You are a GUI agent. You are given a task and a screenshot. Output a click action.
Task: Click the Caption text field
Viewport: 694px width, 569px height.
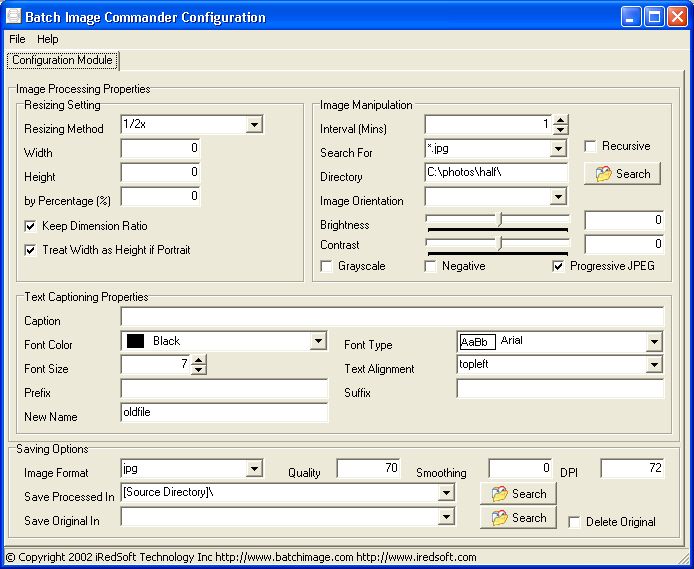(x=392, y=317)
